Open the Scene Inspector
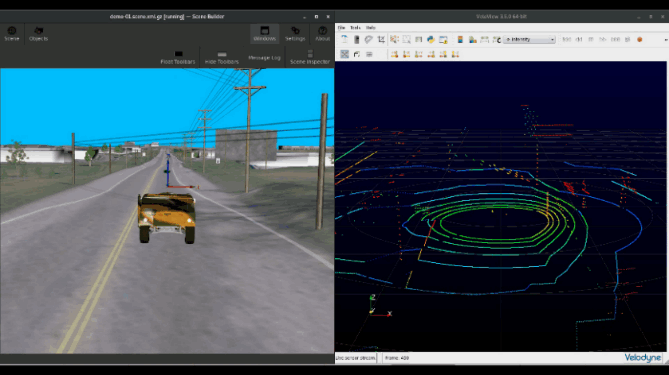The height and width of the screenshot is (375, 669). 310,58
